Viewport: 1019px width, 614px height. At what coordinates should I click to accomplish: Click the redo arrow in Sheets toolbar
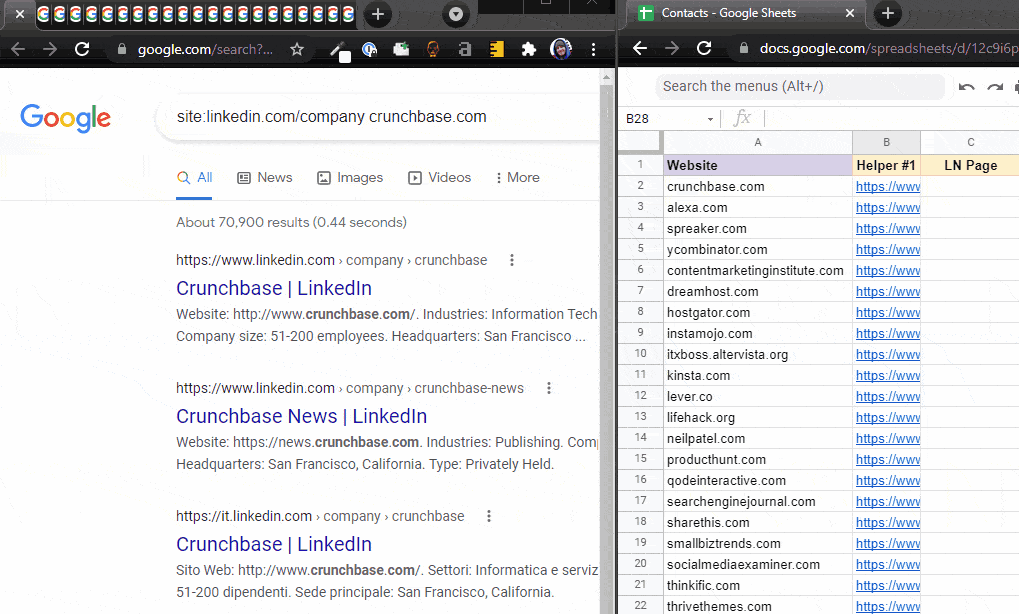pyautogui.click(x=995, y=87)
